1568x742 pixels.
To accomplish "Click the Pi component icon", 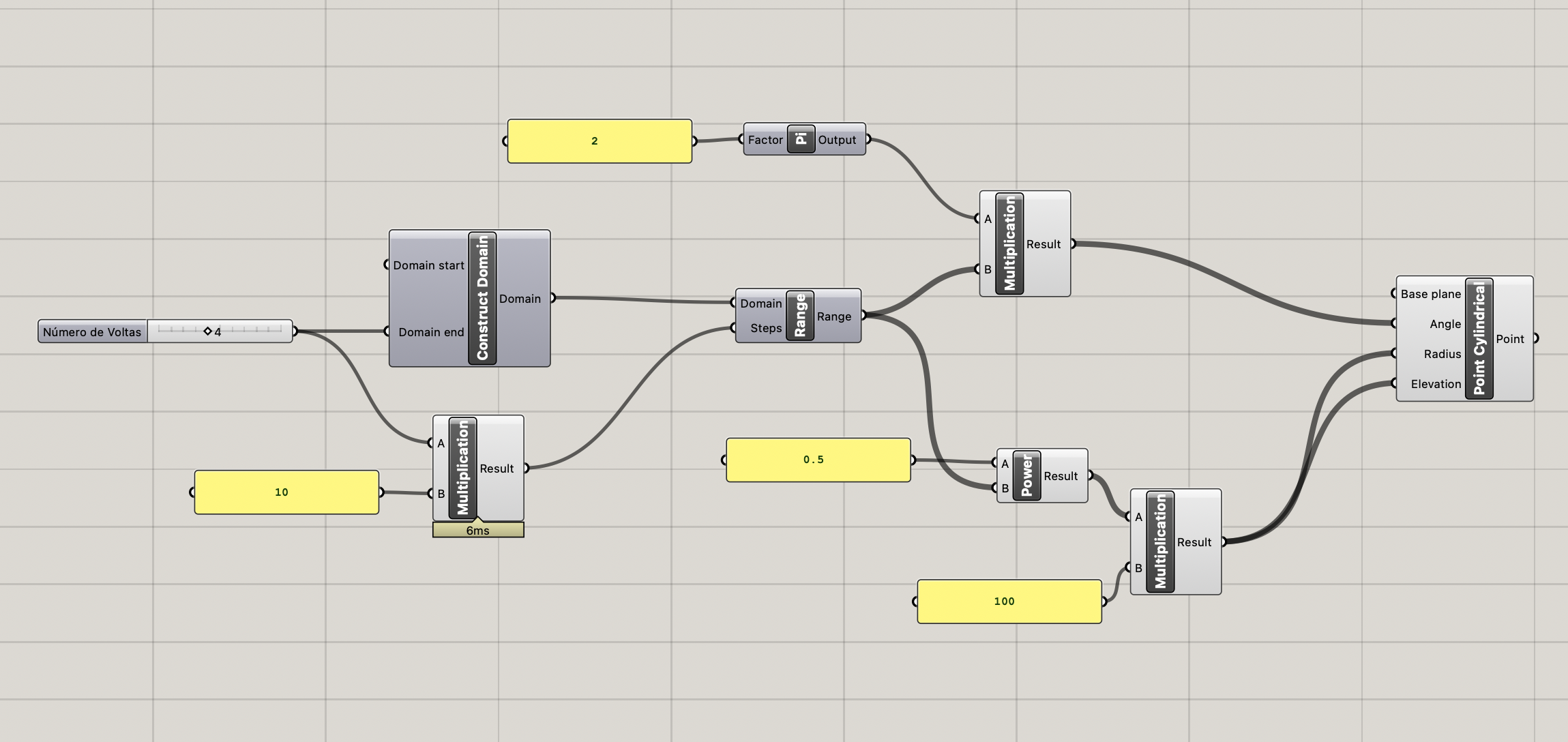I will click(x=801, y=139).
